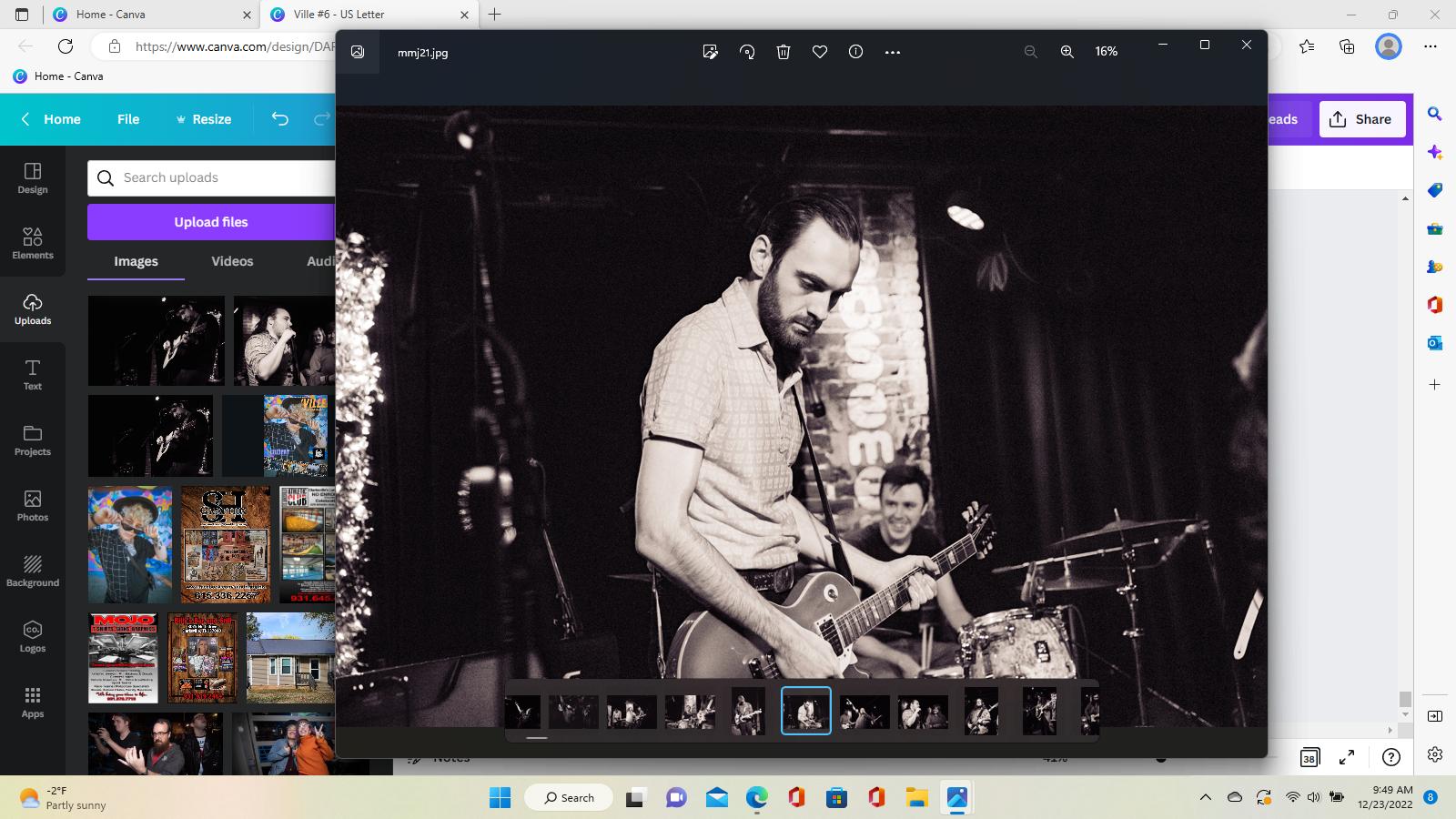
Task: Select the Uploads panel in Canva sidebar
Action: click(33, 309)
